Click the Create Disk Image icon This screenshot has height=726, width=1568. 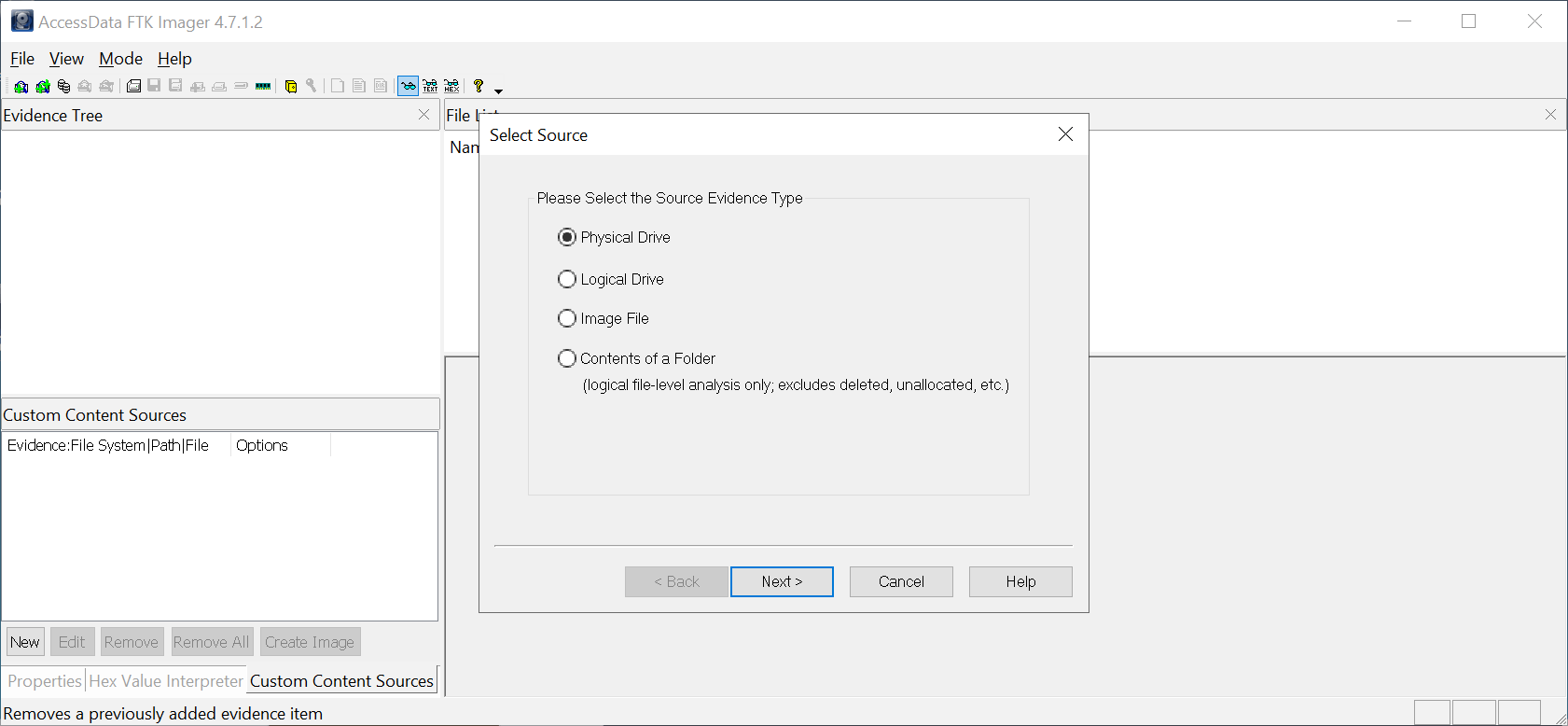click(133, 86)
